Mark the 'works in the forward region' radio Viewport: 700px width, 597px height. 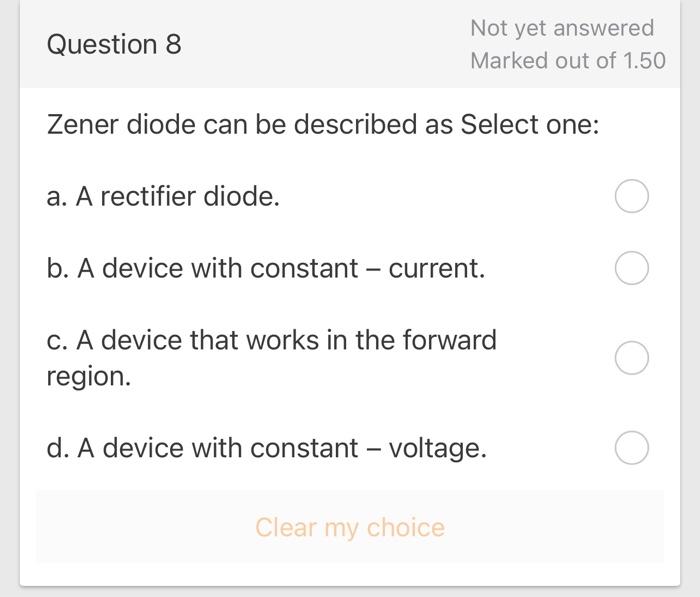631,358
